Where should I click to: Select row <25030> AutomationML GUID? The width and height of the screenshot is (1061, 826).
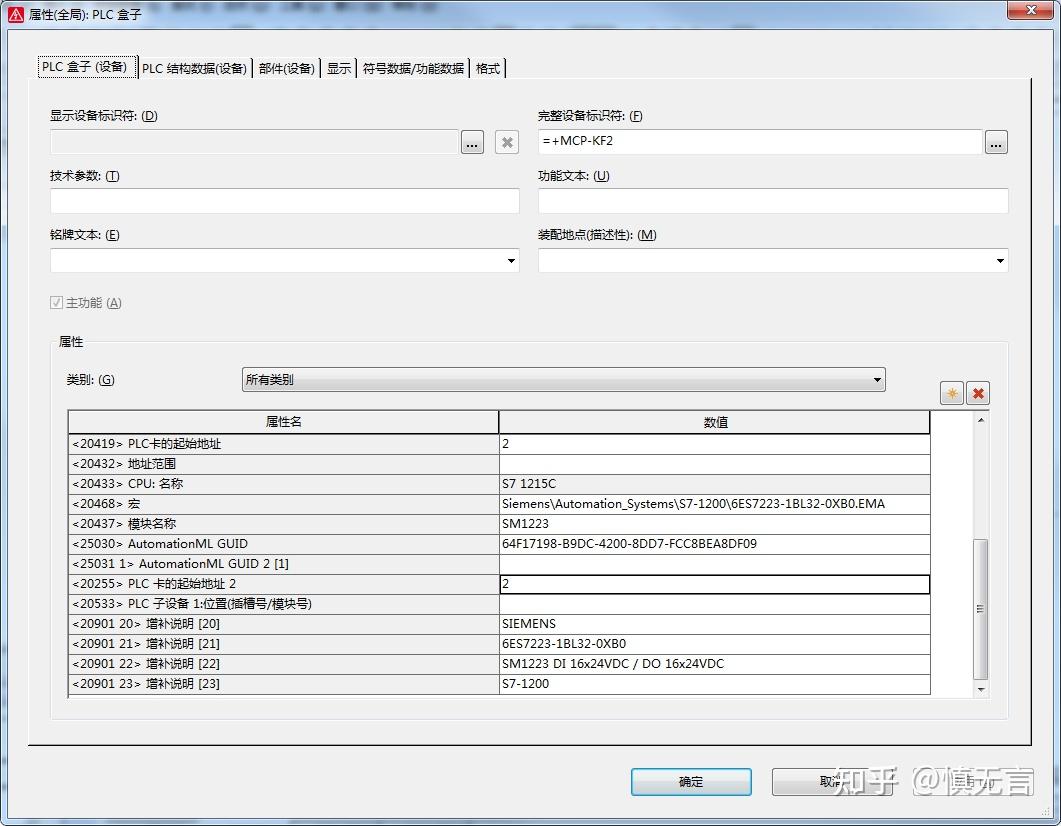284,544
